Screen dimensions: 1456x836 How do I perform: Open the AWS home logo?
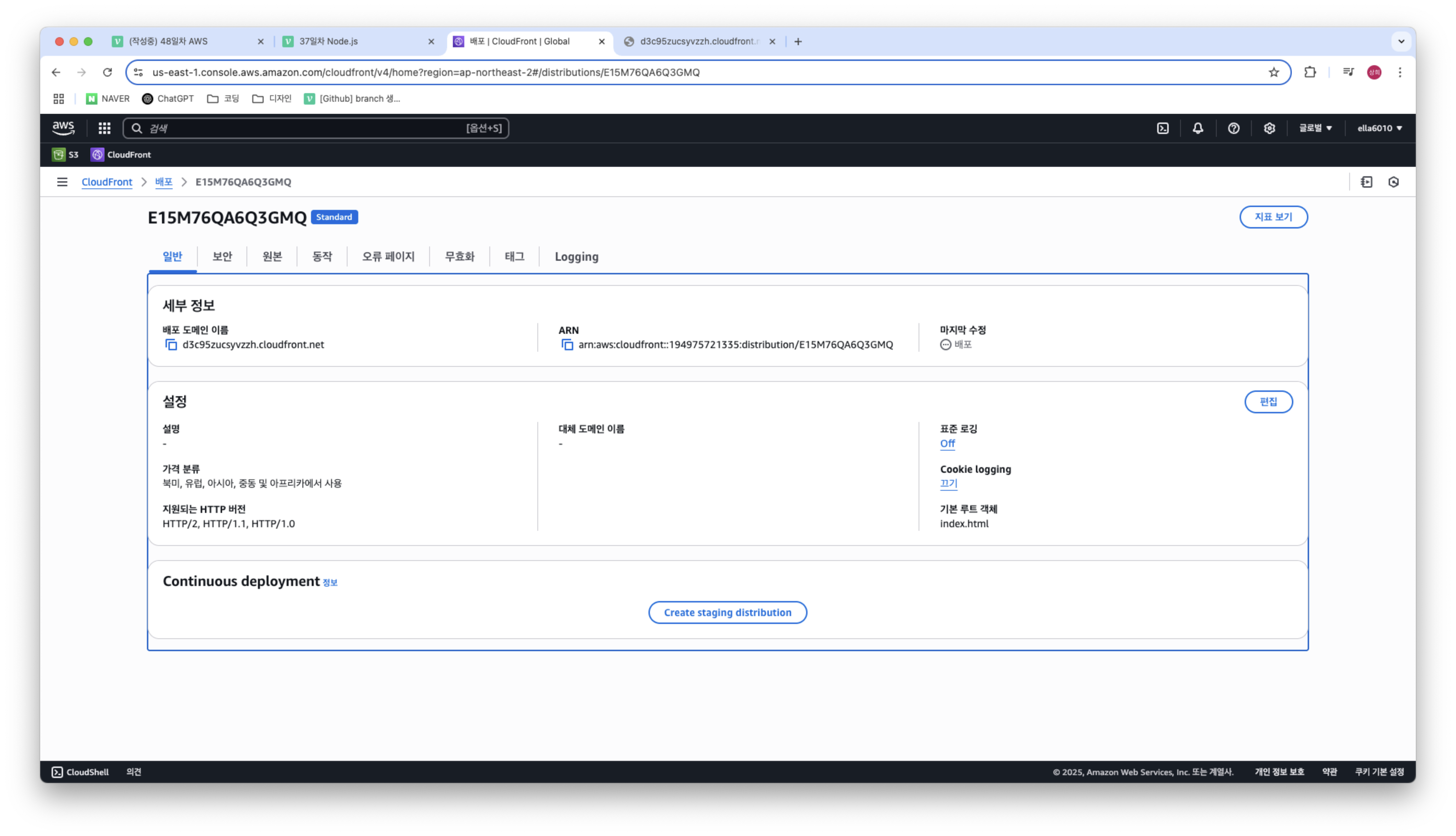63,128
